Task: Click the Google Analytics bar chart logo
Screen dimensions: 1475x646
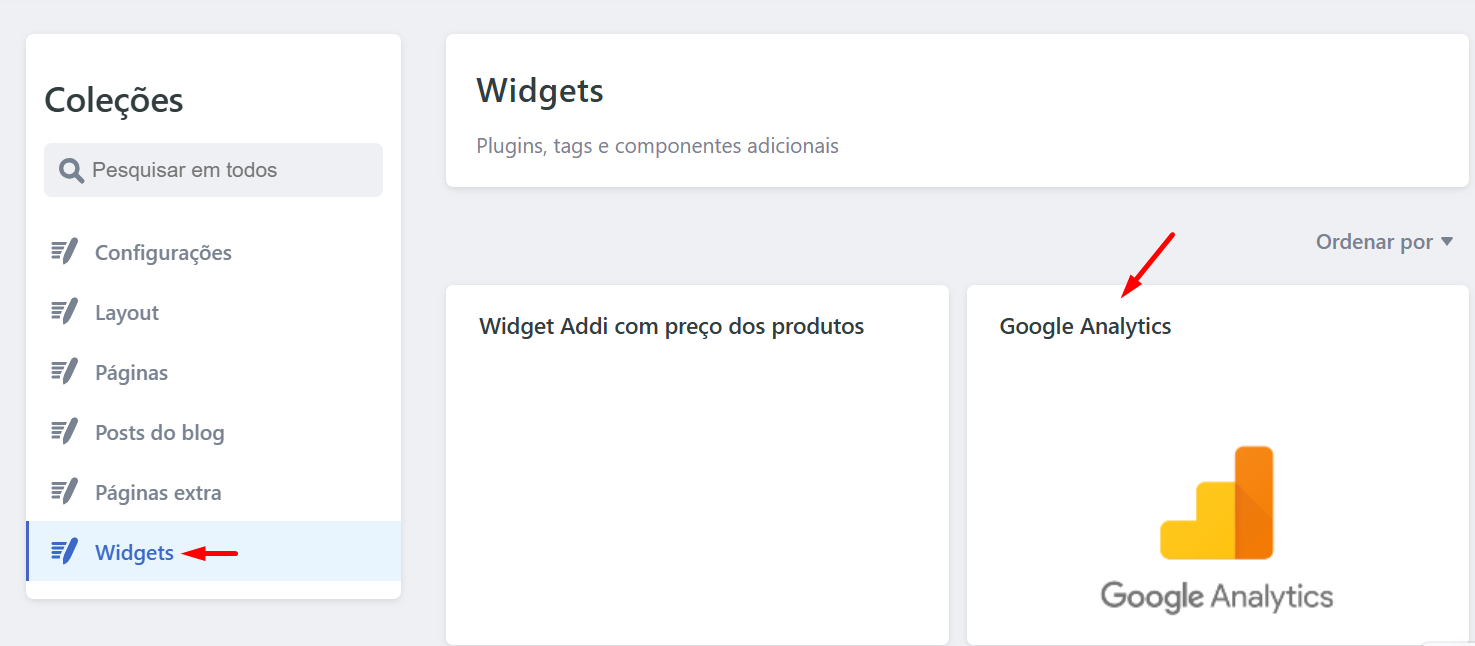Action: [1217, 503]
